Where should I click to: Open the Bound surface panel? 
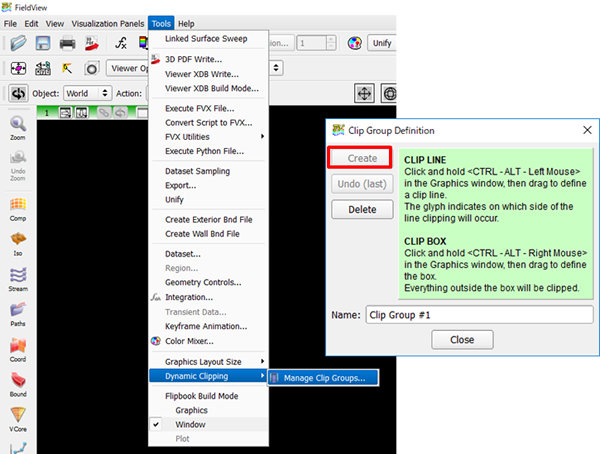click(x=18, y=384)
